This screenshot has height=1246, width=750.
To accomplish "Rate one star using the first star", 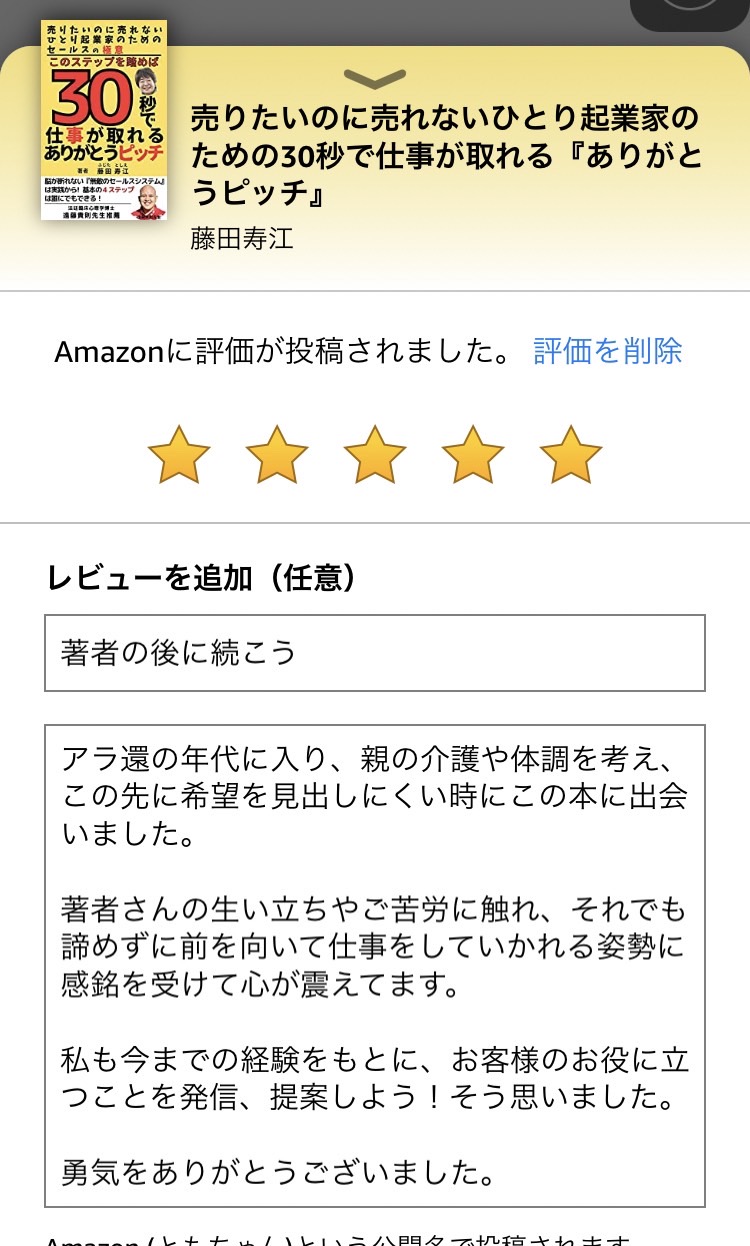I will (179, 455).
